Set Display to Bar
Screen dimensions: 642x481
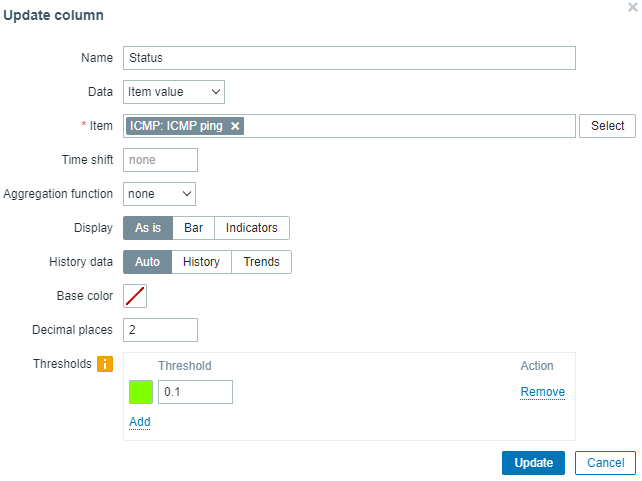[194, 228]
